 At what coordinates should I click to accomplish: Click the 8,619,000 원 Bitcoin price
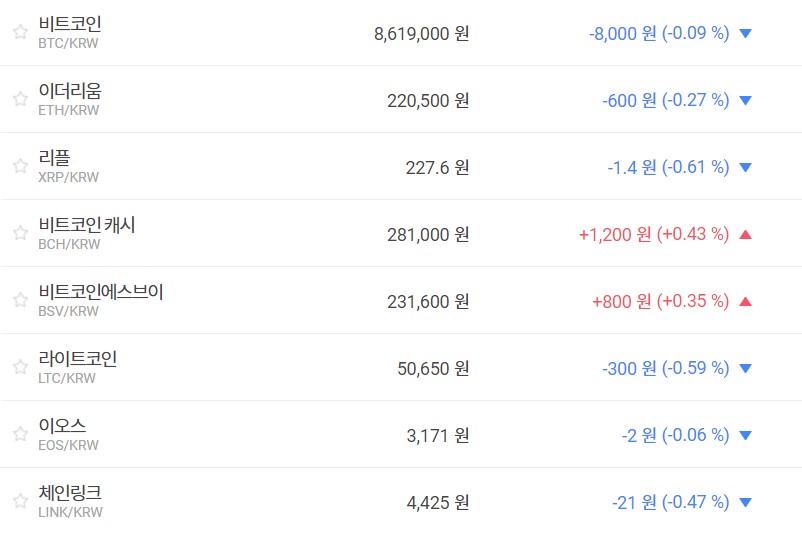coord(421,33)
